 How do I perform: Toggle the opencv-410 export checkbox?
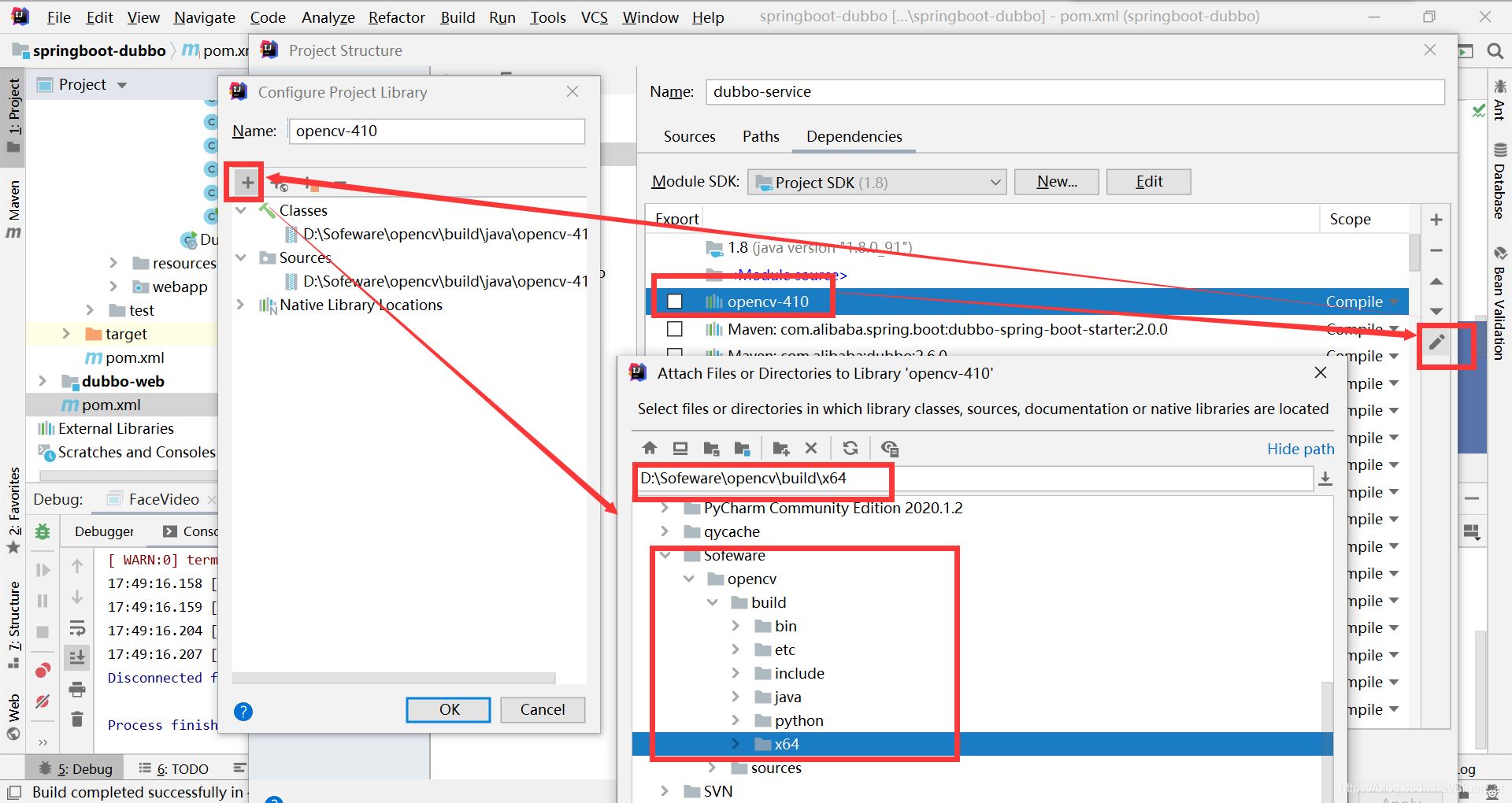[x=675, y=302]
